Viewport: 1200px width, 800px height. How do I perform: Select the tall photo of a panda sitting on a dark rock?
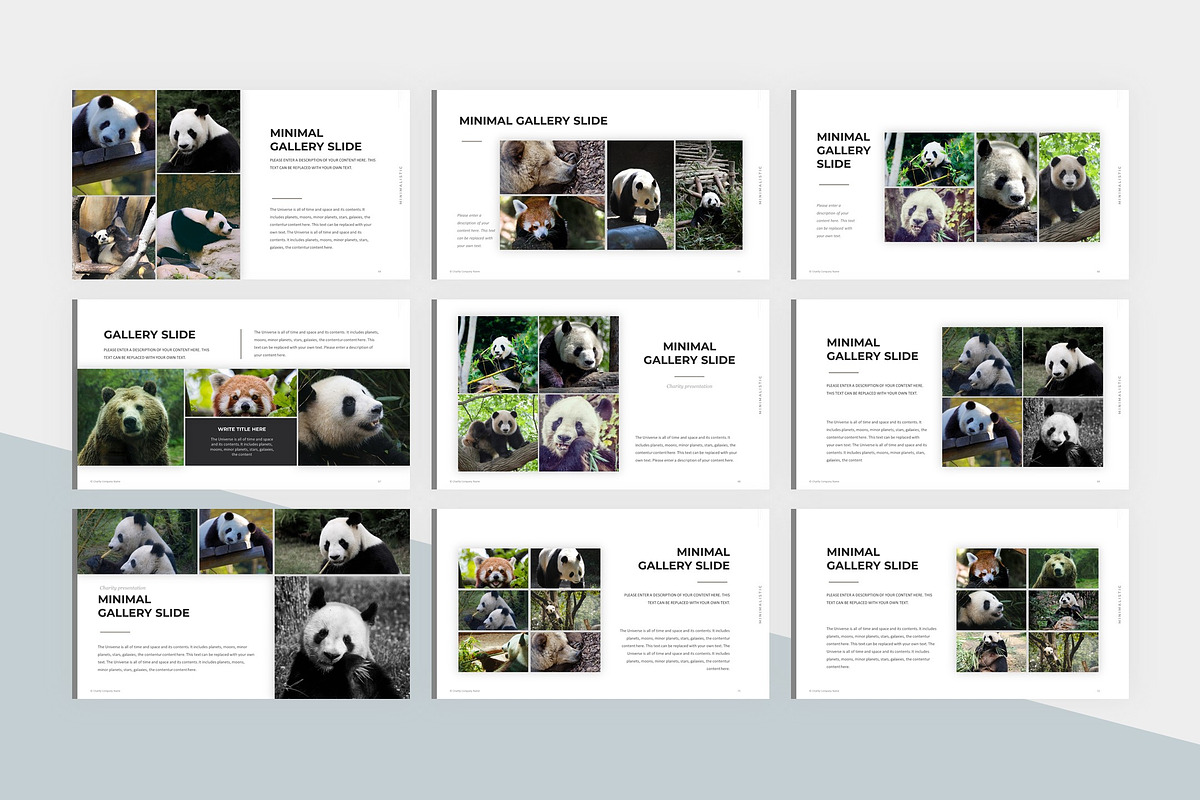(x=640, y=195)
